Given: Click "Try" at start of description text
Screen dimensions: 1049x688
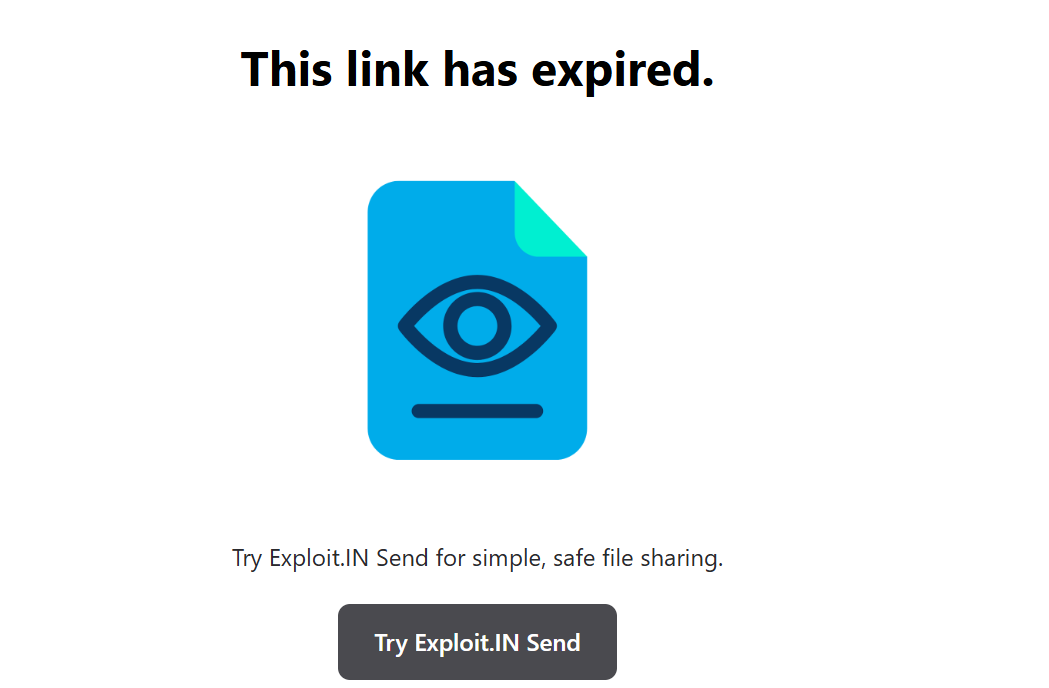Looking at the screenshot, I should click(x=247, y=559).
